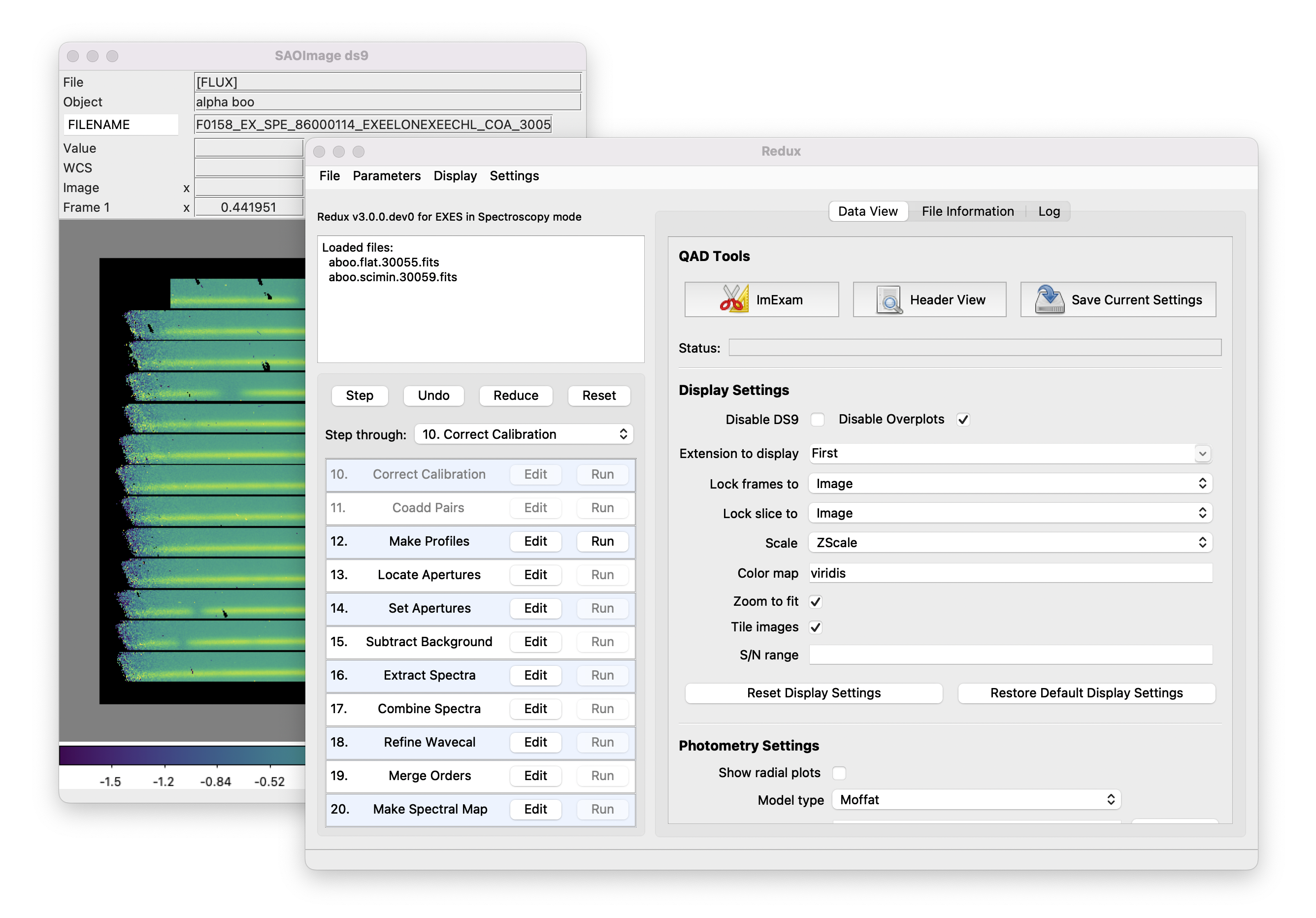Disable Zoom to fit

815,601
